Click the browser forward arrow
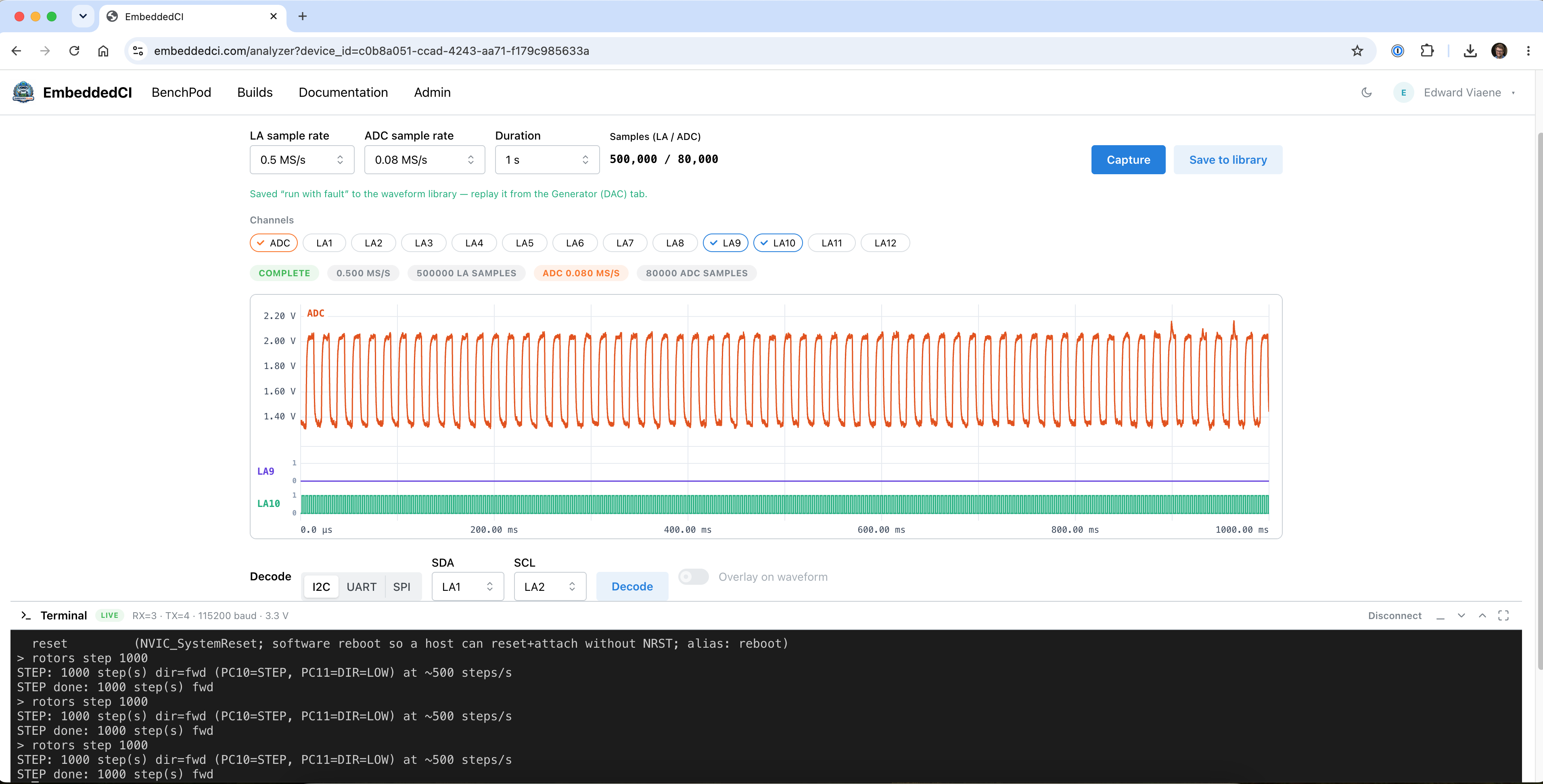 (x=45, y=51)
